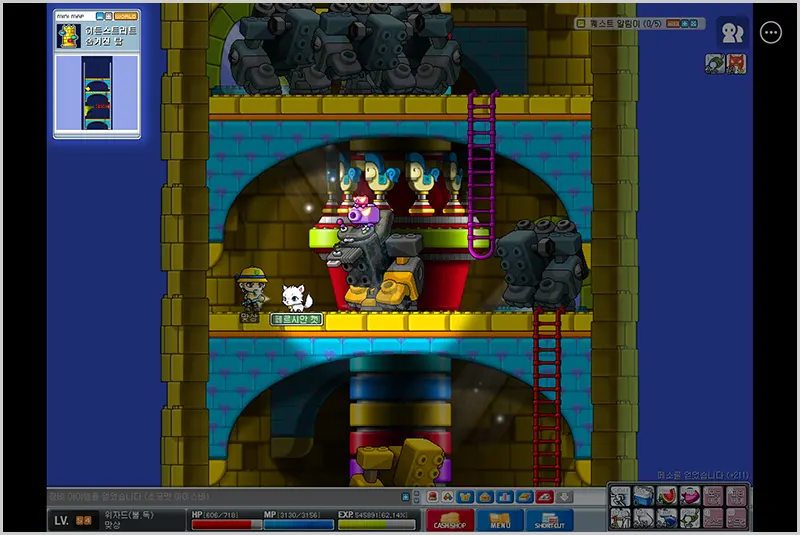The height and width of the screenshot is (535, 800).
Task: Click the first blue icon in quest alarm bar
Action: (685, 23)
